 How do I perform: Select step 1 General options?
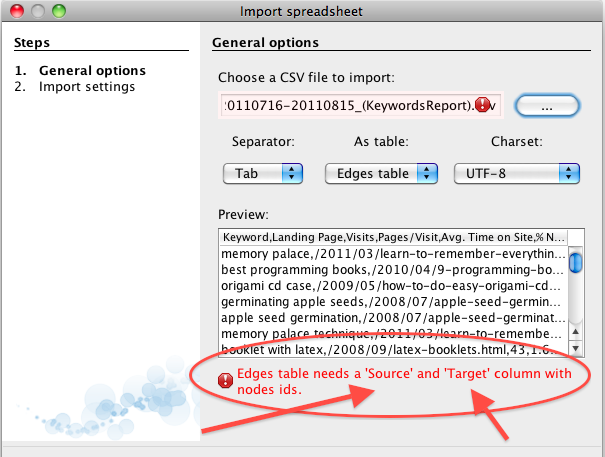pyautogui.click(x=80, y=70)
